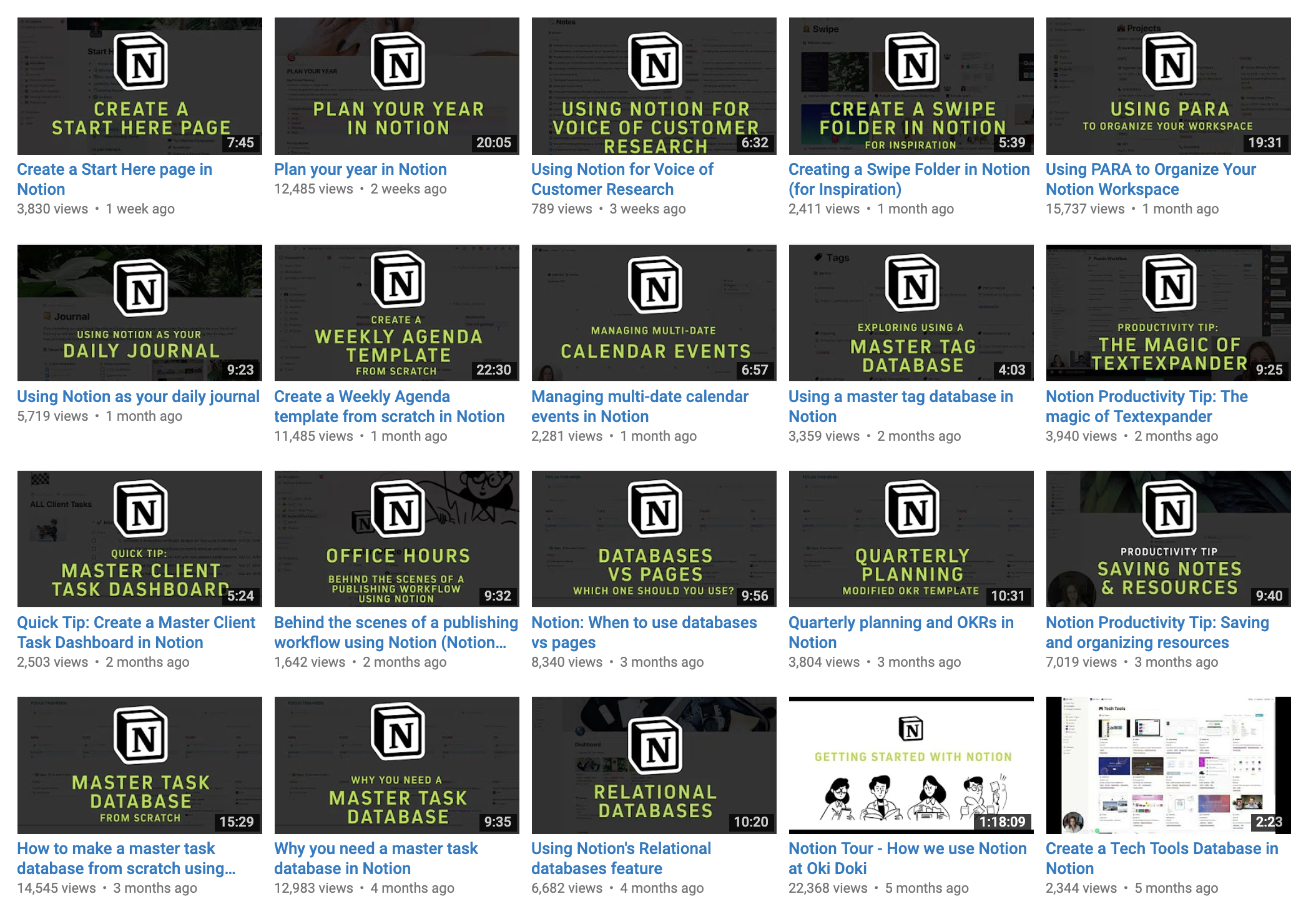Play the 'Master Client Task Dashboard' thumbnail
This screenshot has width=1316, height=909.
140,539
